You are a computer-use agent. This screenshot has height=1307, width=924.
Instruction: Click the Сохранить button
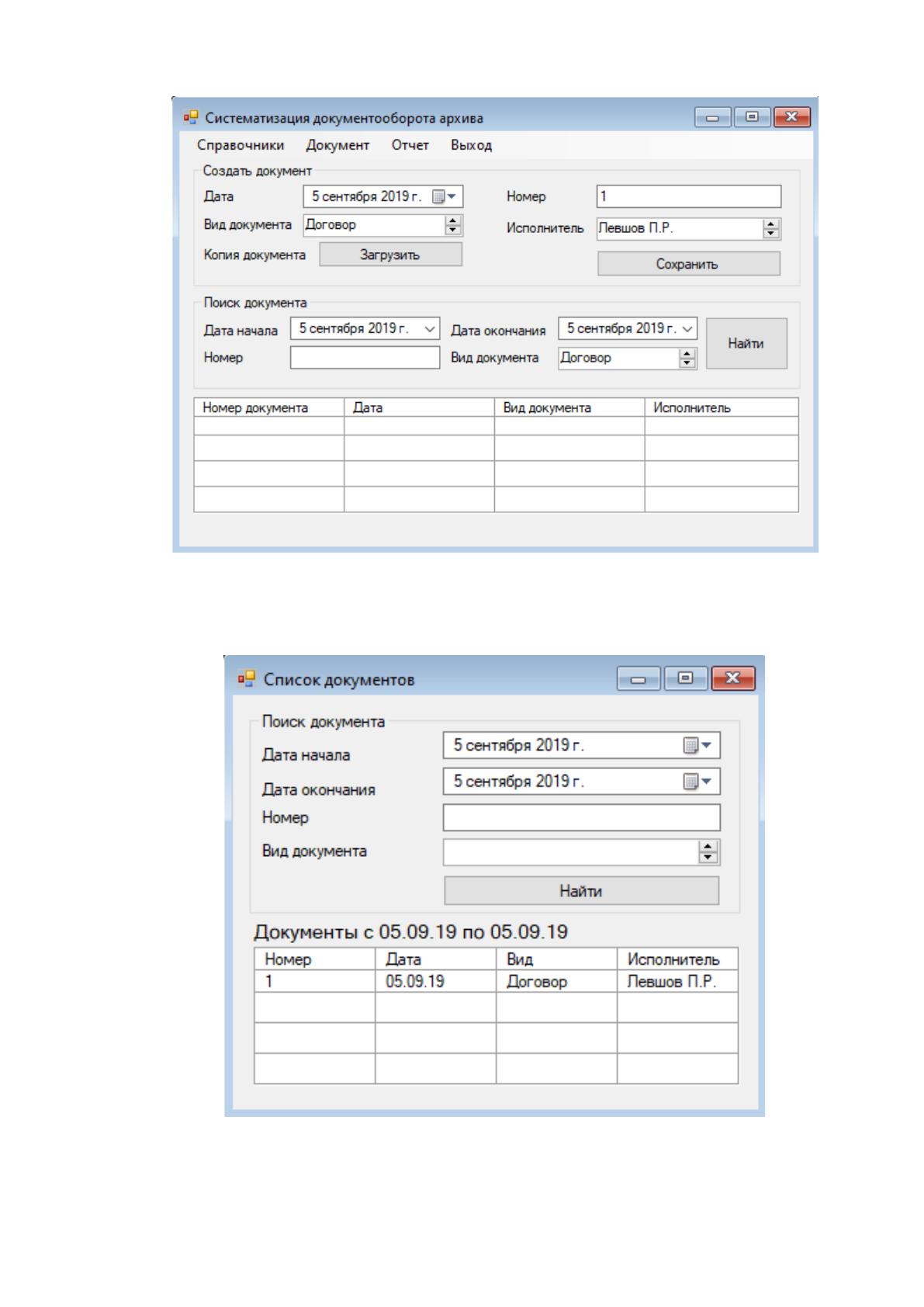[x=688, y=264]
